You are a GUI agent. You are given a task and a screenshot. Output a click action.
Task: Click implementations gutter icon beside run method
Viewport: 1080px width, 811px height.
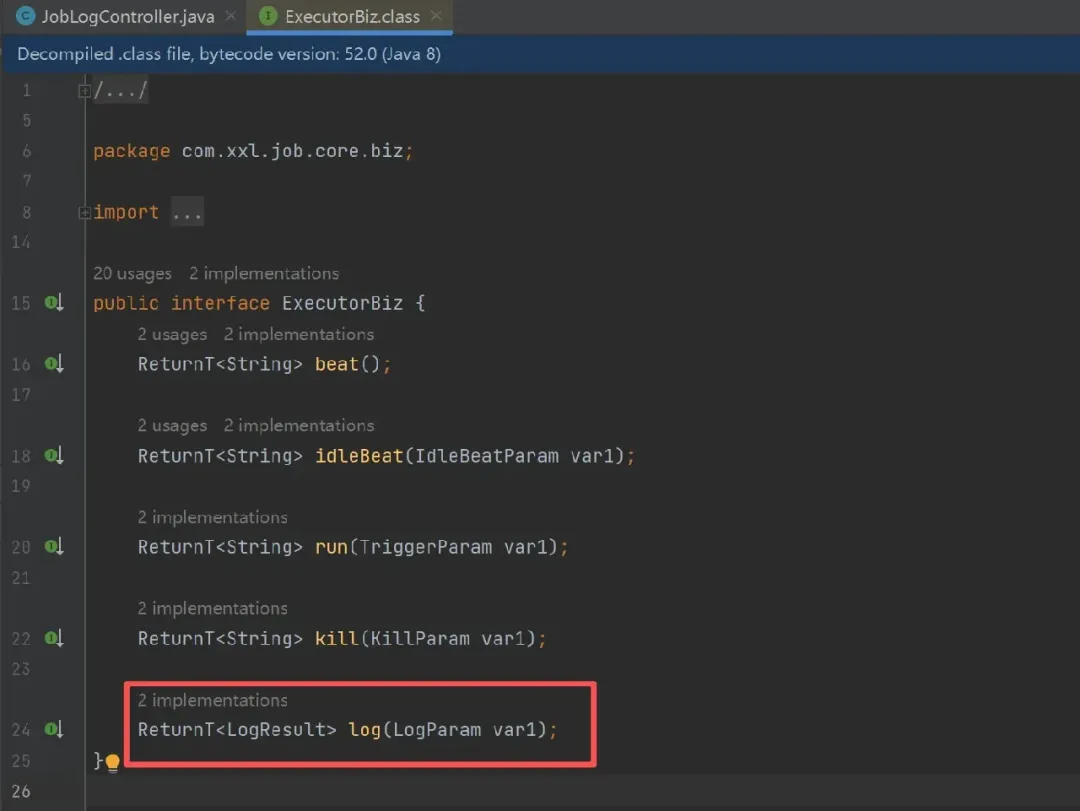coord(54,547)
